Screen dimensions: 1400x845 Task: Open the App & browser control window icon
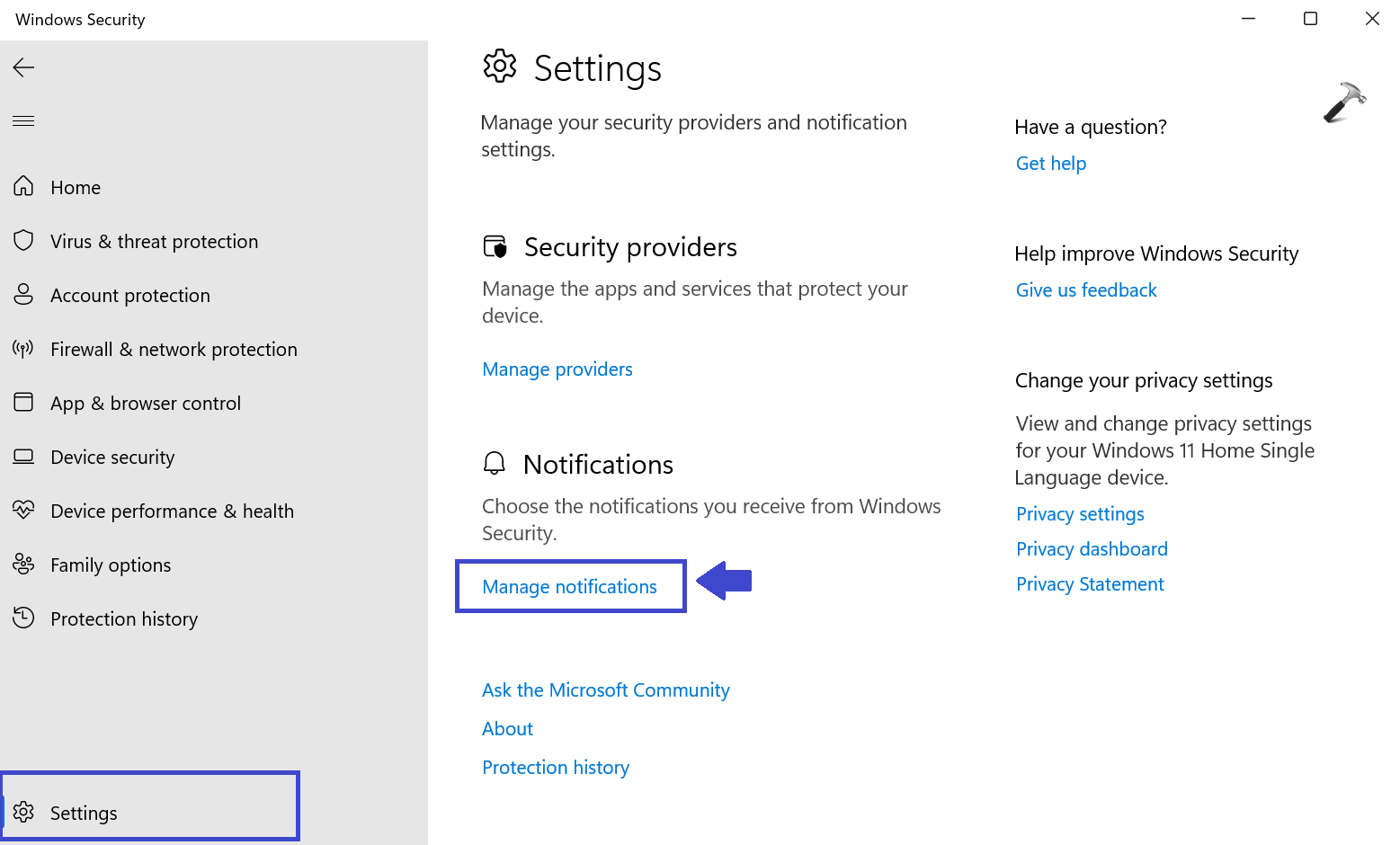pos(24,402)
